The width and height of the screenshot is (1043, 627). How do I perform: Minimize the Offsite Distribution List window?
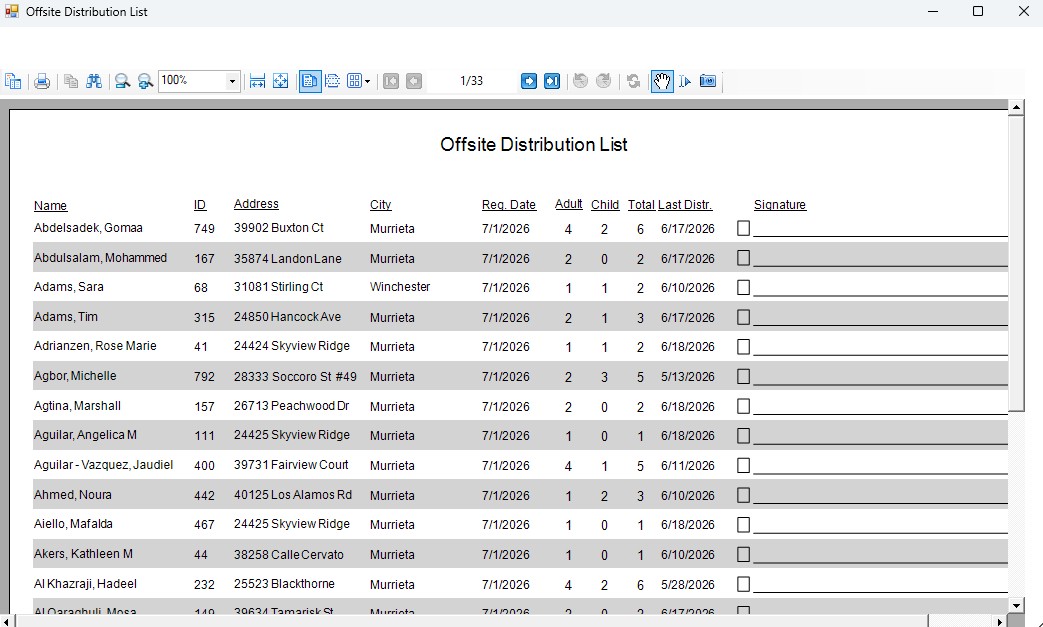[933, 11]
